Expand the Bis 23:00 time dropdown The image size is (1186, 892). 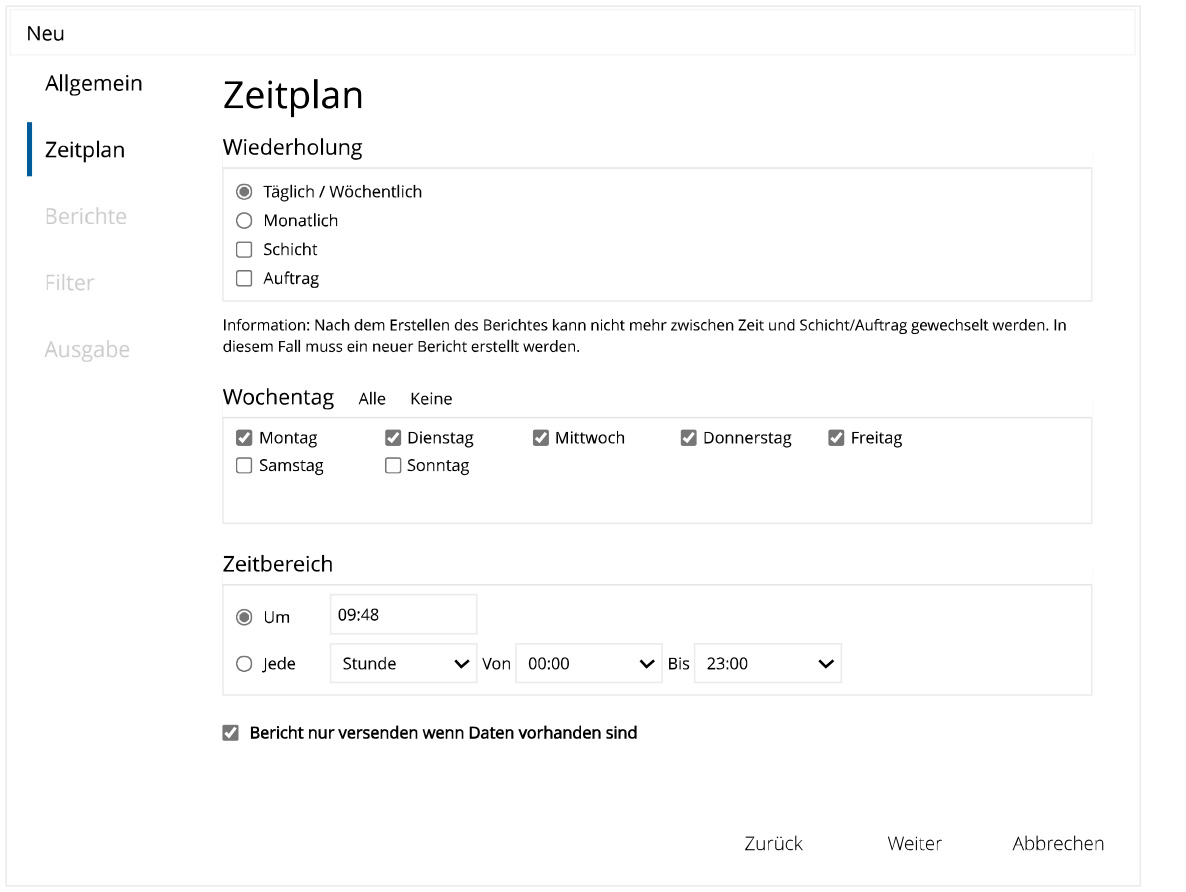click(x=767, y=664)
